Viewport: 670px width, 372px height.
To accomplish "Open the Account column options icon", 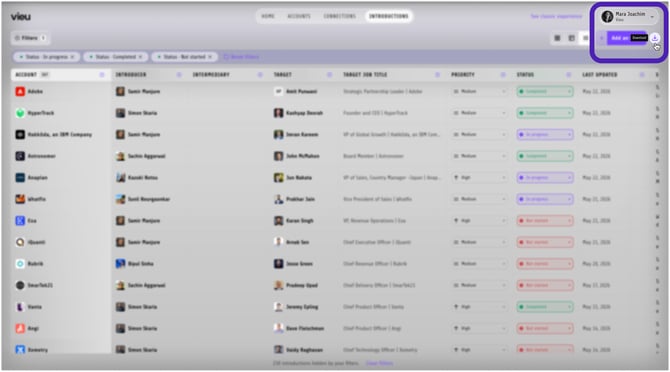I will (102, 75).
